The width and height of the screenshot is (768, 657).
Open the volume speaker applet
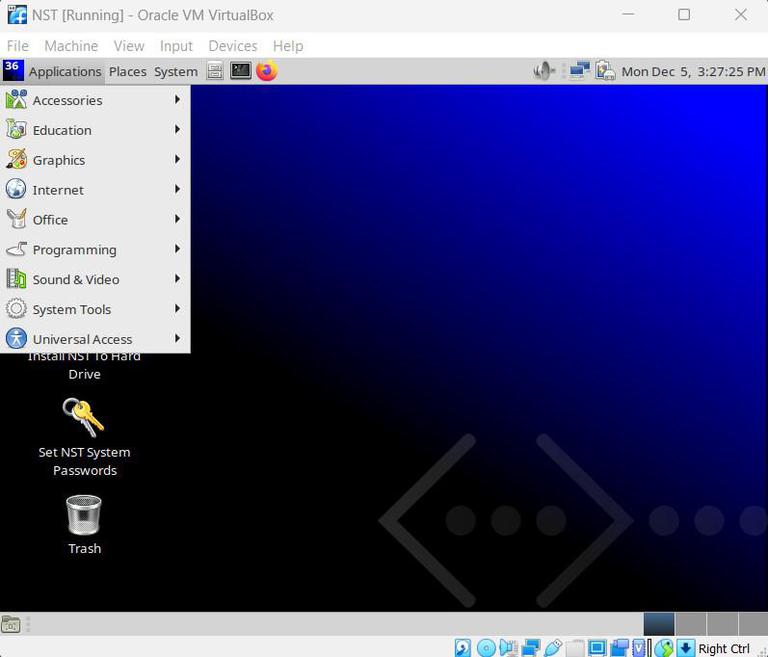[544, 71]
